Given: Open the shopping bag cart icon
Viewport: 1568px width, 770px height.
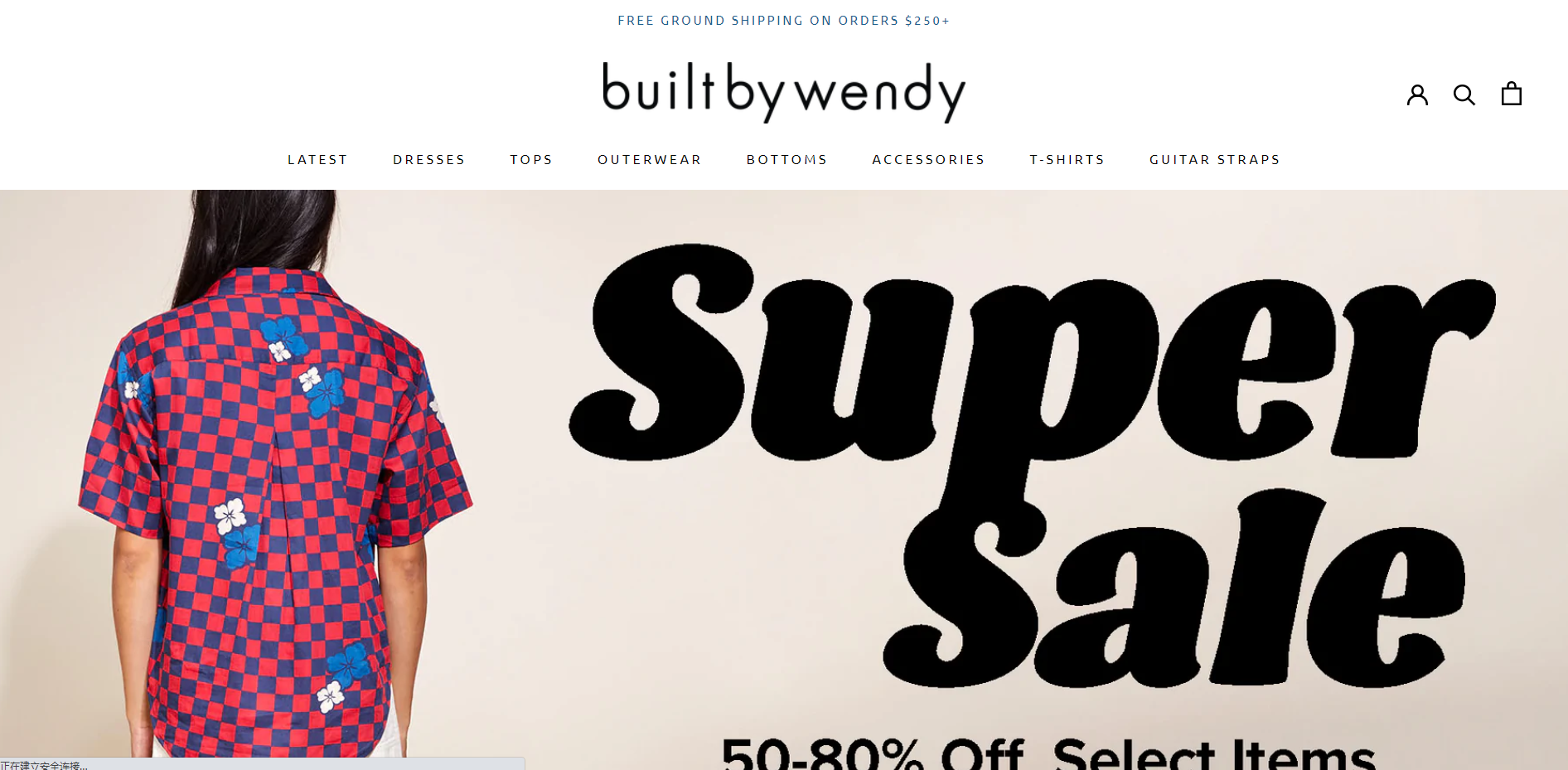Looking at the screenshot, I should click(x=1511, y=94).
